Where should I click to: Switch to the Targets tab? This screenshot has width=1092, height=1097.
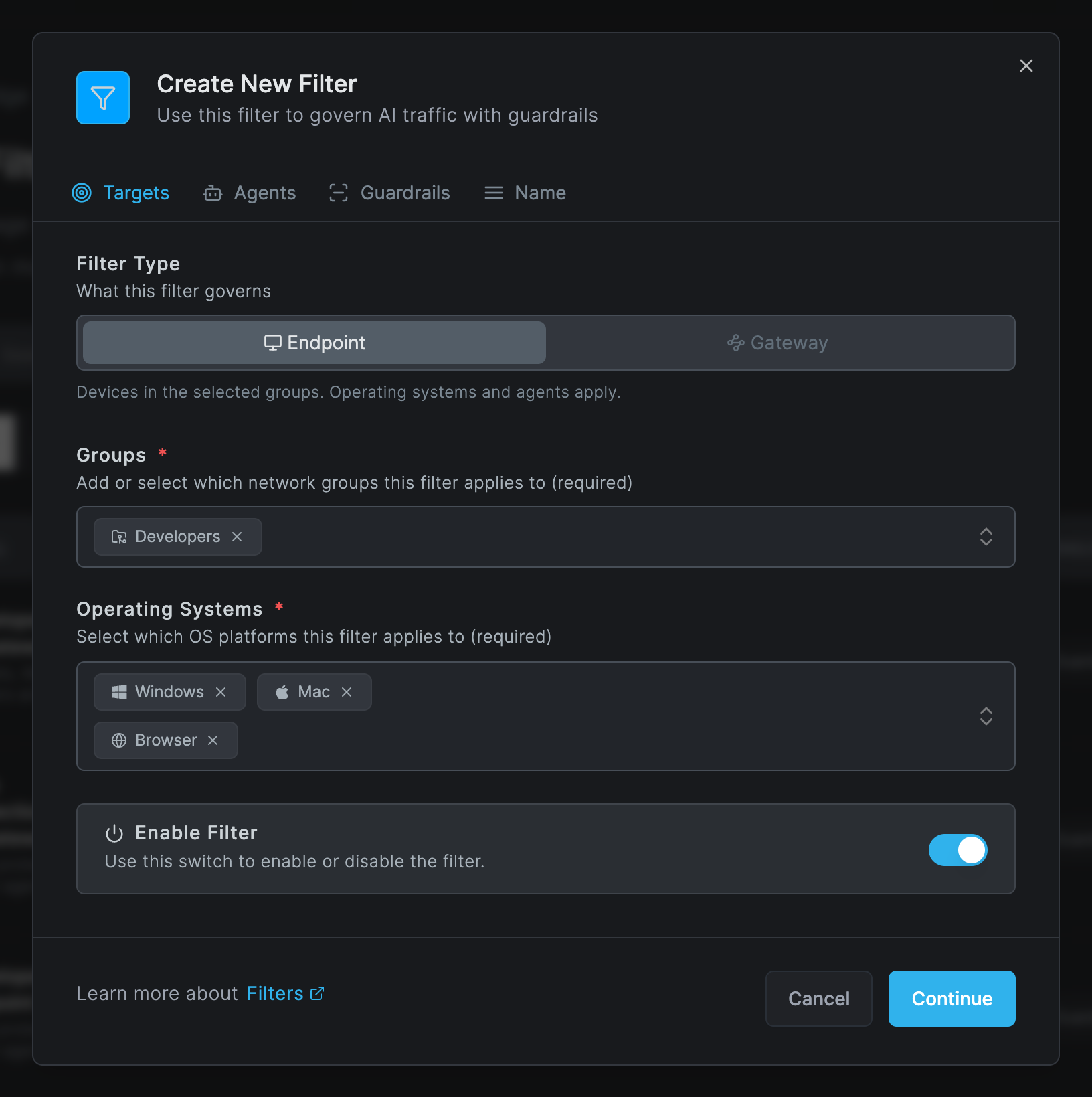[120, 193]
